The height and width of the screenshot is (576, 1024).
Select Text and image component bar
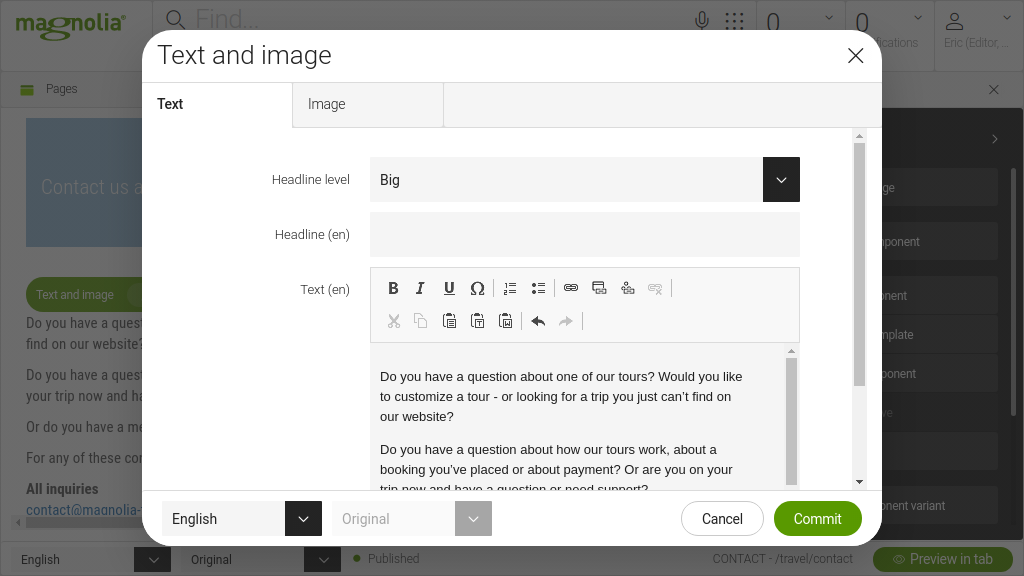84,295
